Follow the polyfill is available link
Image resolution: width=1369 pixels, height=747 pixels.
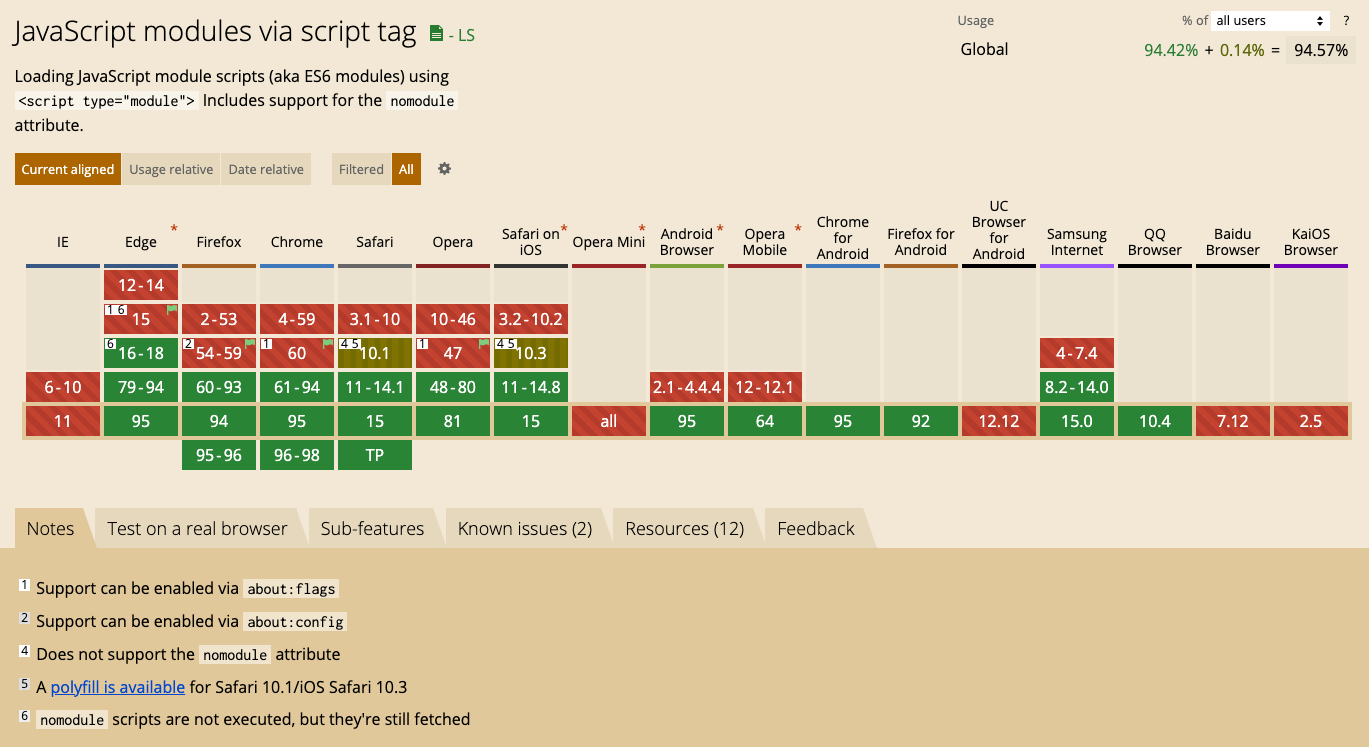[118, 687]
